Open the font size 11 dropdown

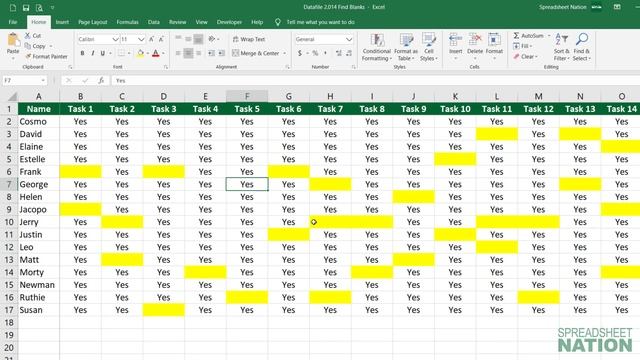141,39
